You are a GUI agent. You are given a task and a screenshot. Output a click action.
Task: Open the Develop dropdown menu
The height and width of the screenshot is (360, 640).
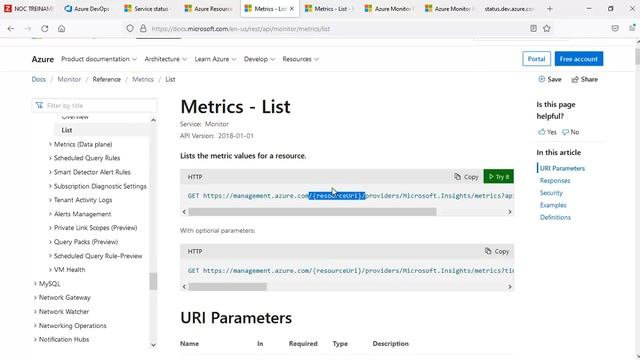(x=259, y=59)
